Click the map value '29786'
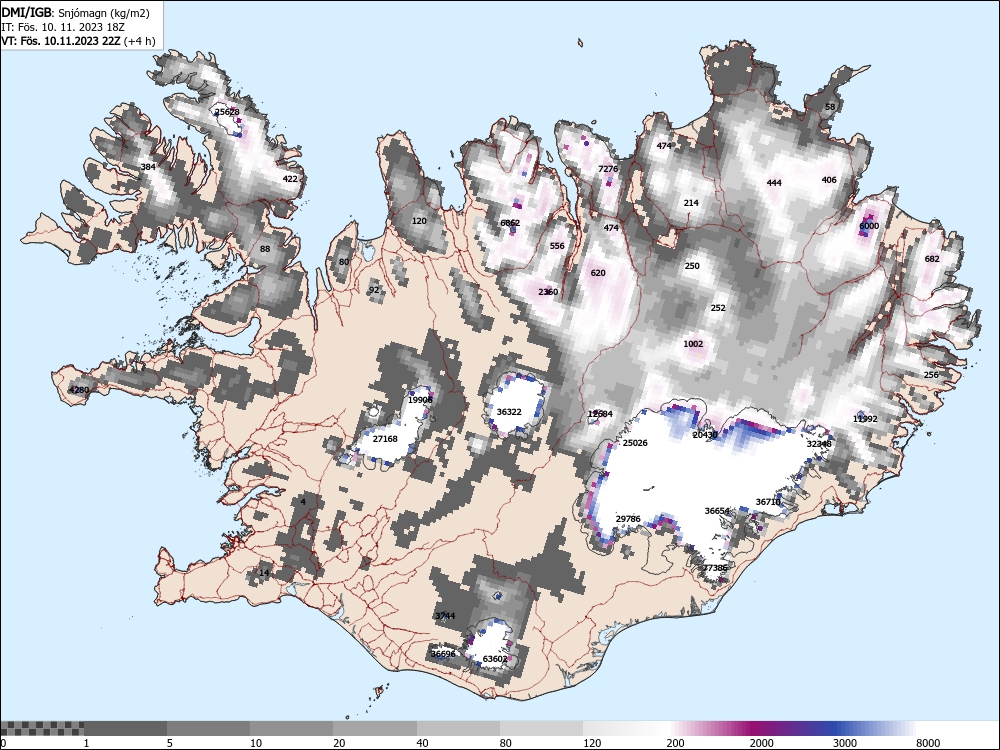1000x750 pixels. click(x=628, y=518)
